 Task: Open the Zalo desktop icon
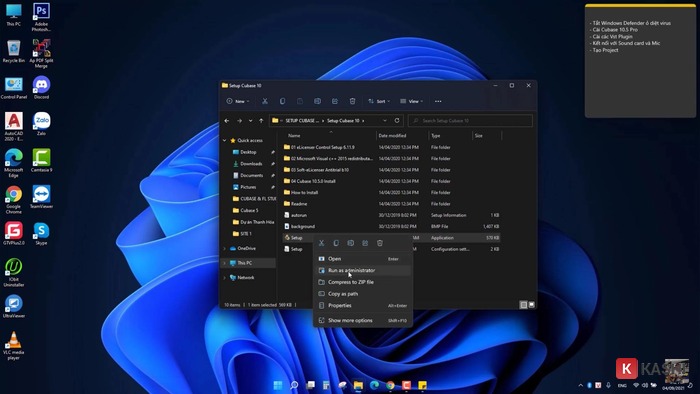click(x=41, y=124)
